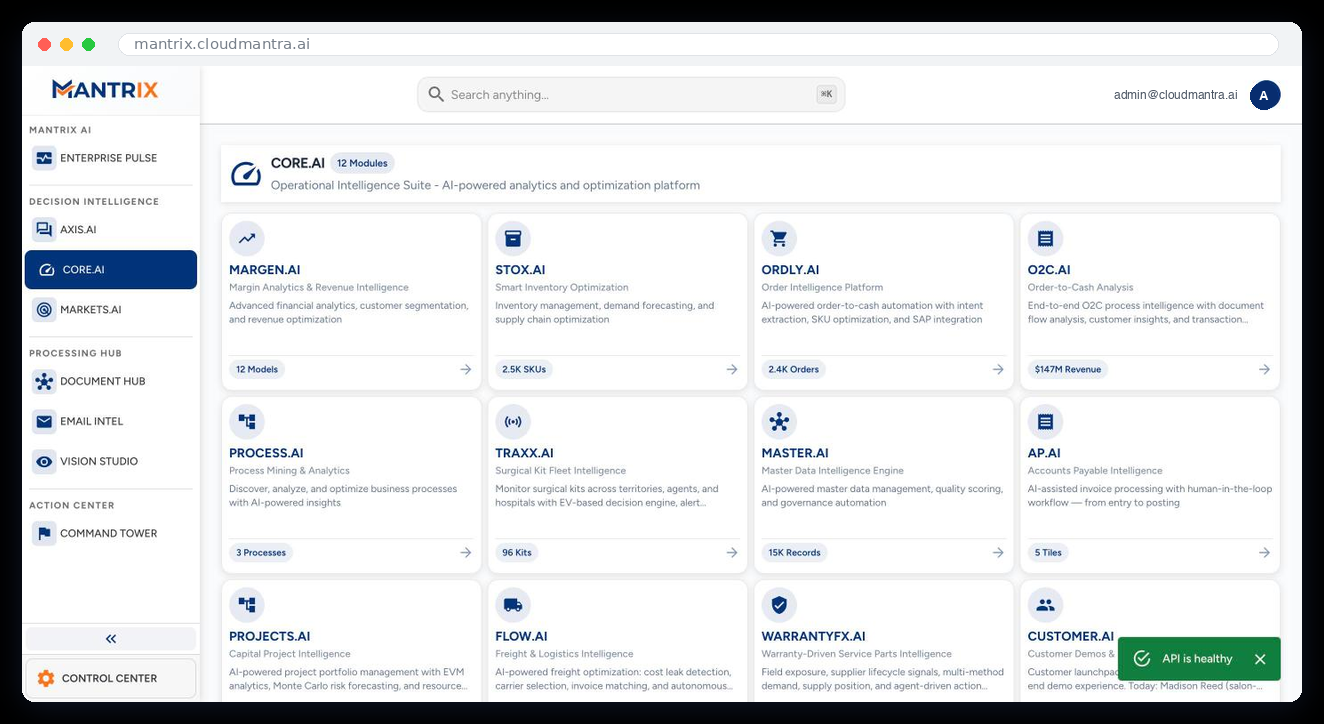
Task: Click the STOX.AI archive box icon
Action: 513,238
